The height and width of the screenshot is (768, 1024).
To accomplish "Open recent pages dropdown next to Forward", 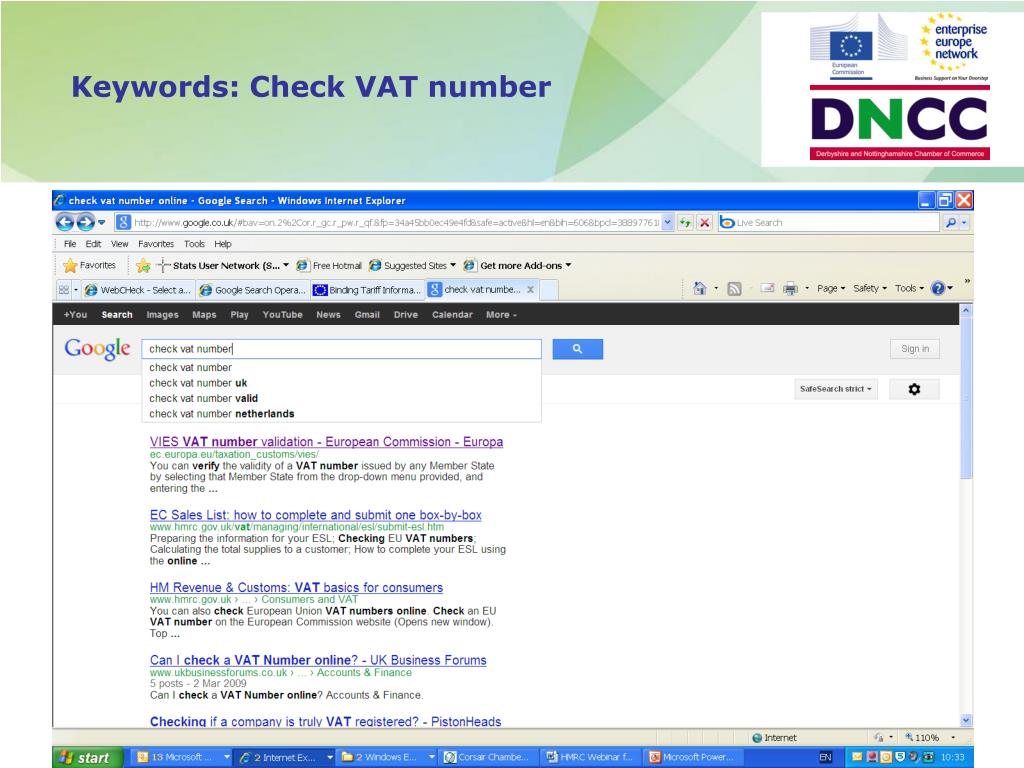I will (102, 223).
